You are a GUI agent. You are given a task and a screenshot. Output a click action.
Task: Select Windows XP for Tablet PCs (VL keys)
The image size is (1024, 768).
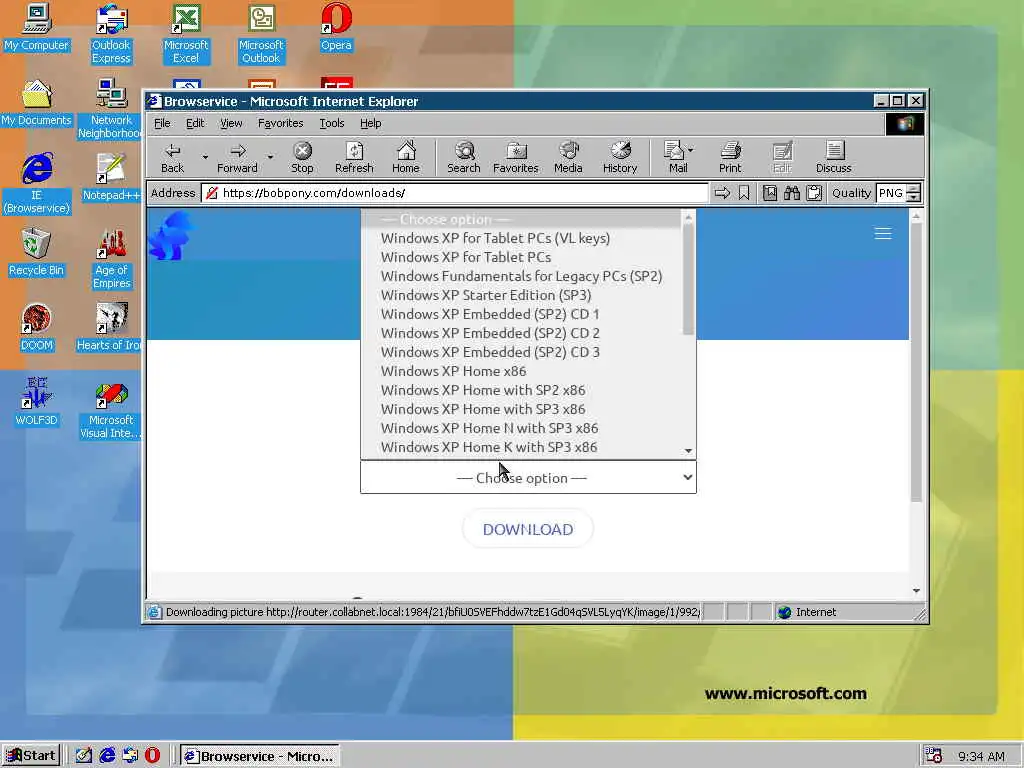tap(521, 238)
